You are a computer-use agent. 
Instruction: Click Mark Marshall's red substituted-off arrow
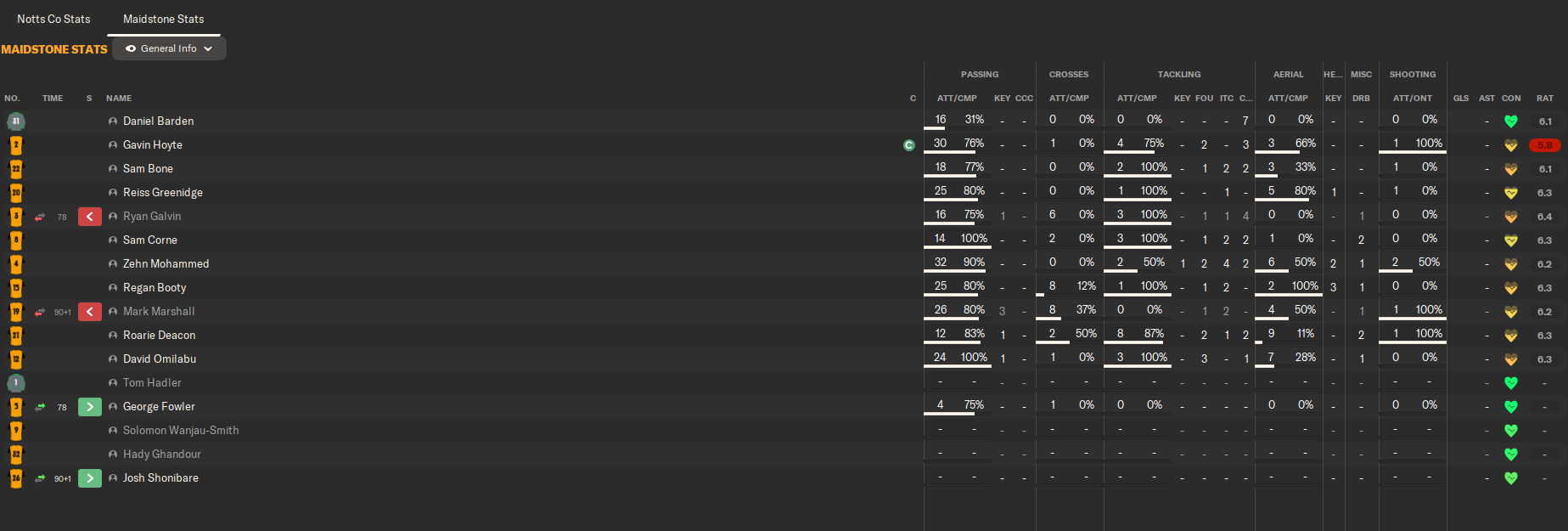tap(90, 312)
